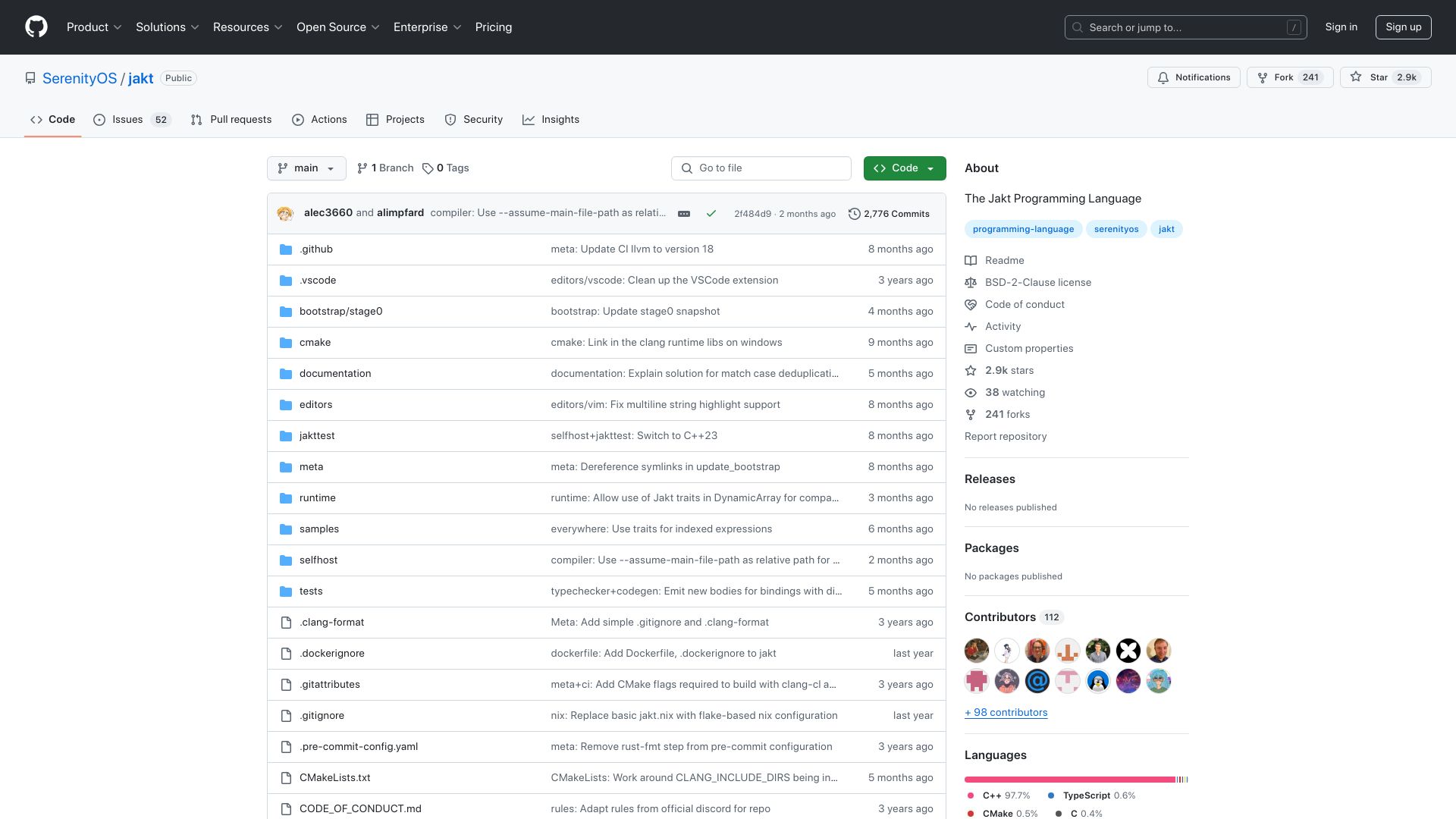
Task: Switch to the Pull requests tab
Action: coord(231,120)
